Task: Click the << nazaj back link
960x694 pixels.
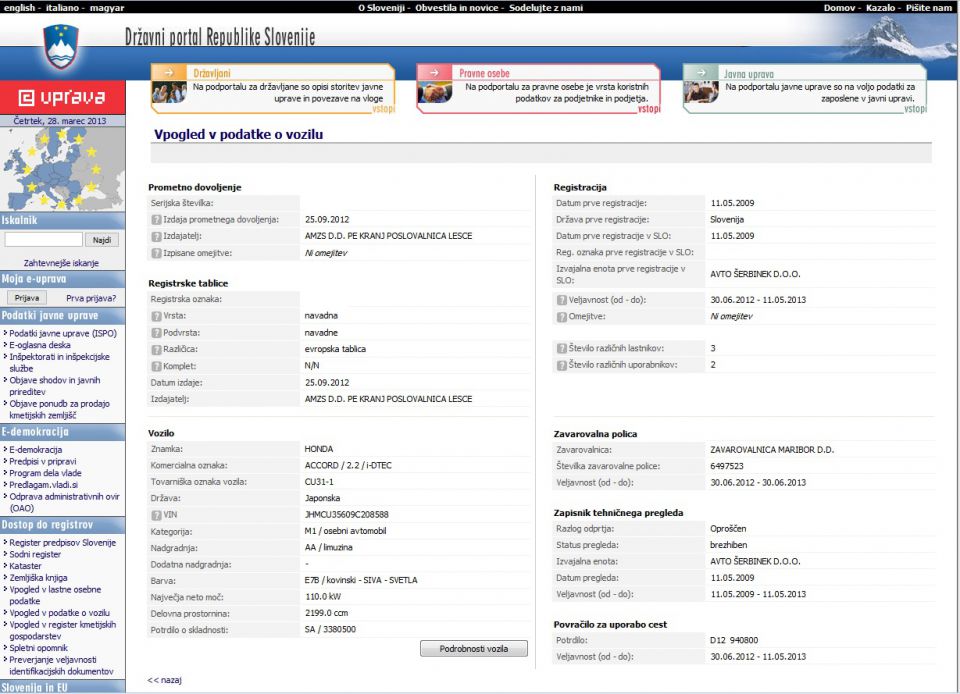Action: 164,680
